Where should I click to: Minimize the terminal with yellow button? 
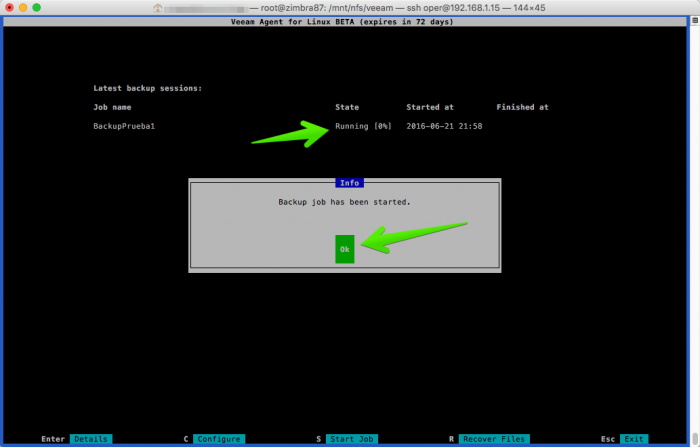23,7
